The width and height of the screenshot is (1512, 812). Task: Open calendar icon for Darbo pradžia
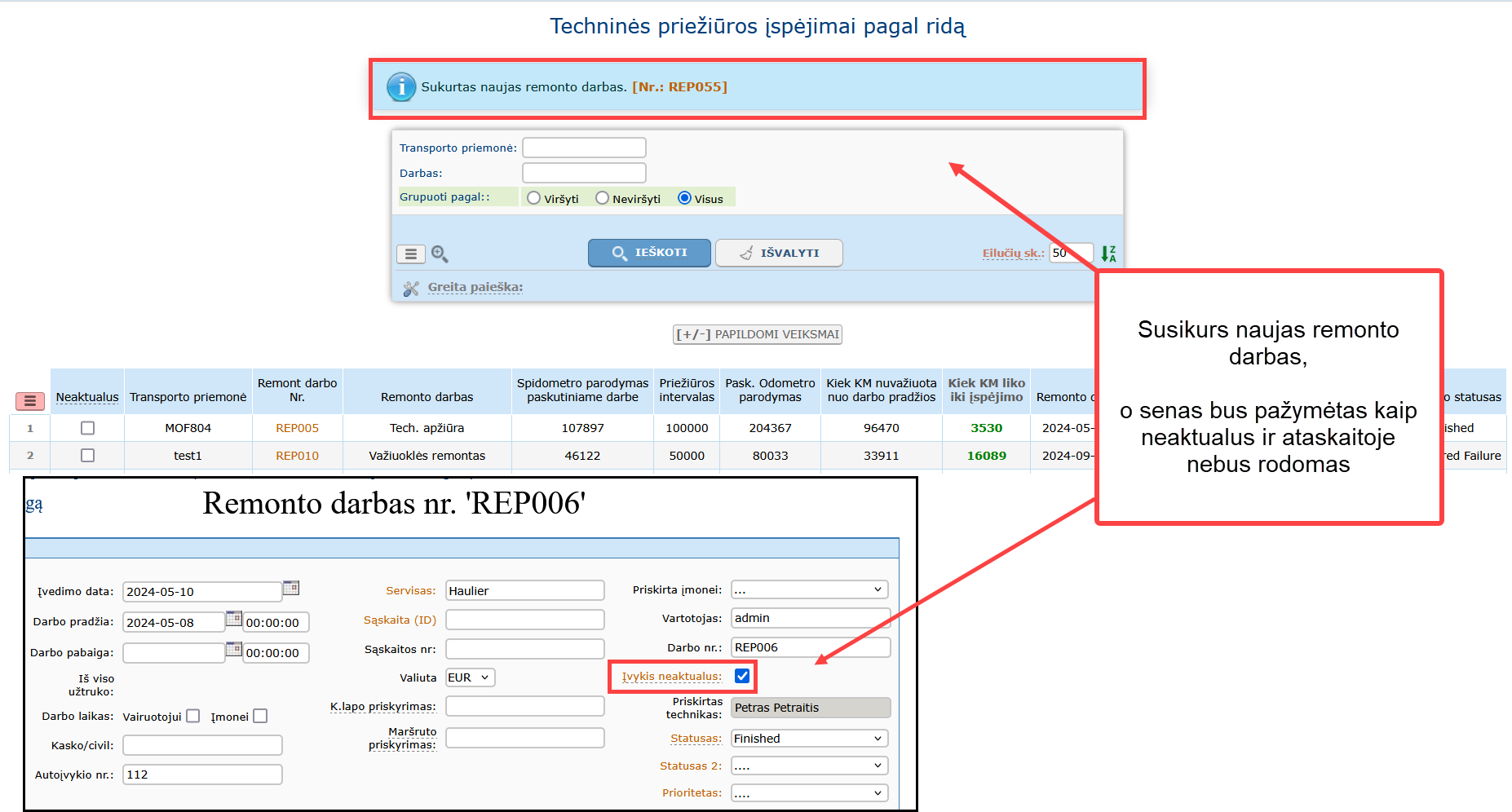click(x=234, y=619)
